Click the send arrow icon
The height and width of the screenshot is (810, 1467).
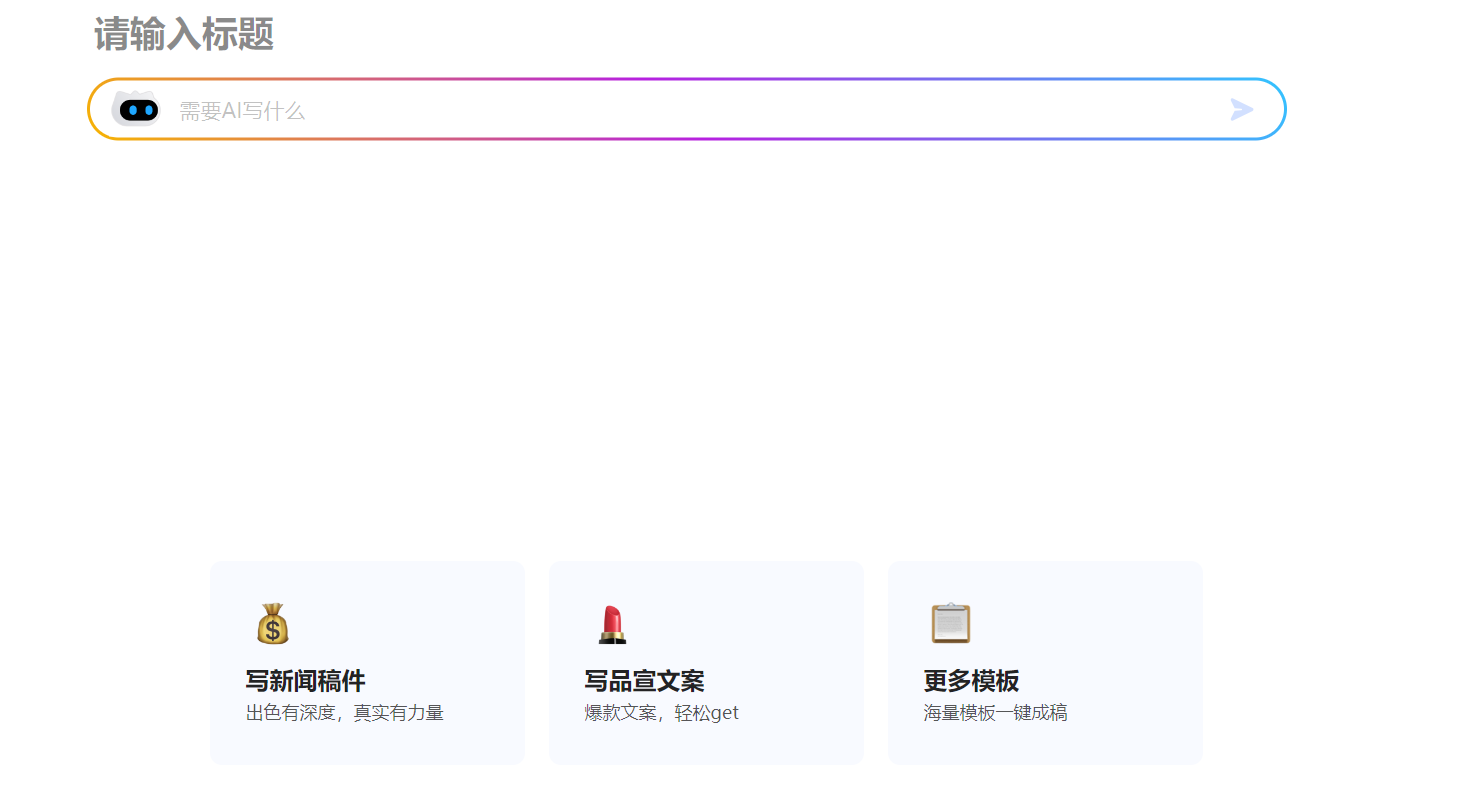(1242, 110)
